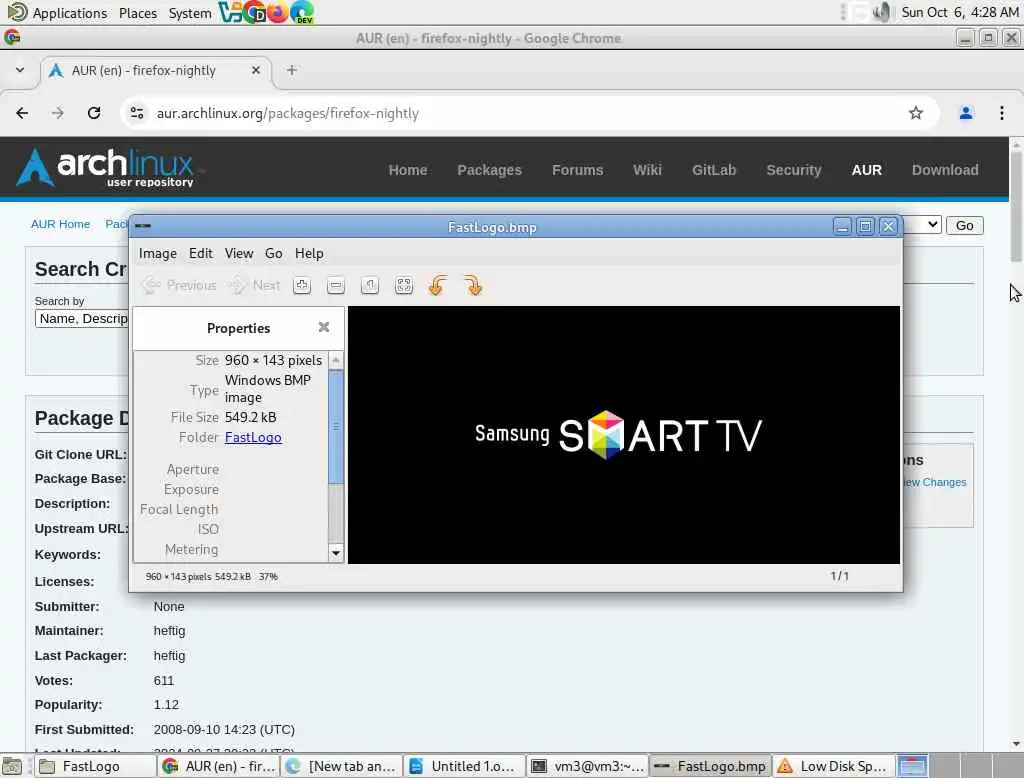Open the FastLogo folder link
Image resolution: width=1024 pixels, height=778 pixels.
coord(253,438)
